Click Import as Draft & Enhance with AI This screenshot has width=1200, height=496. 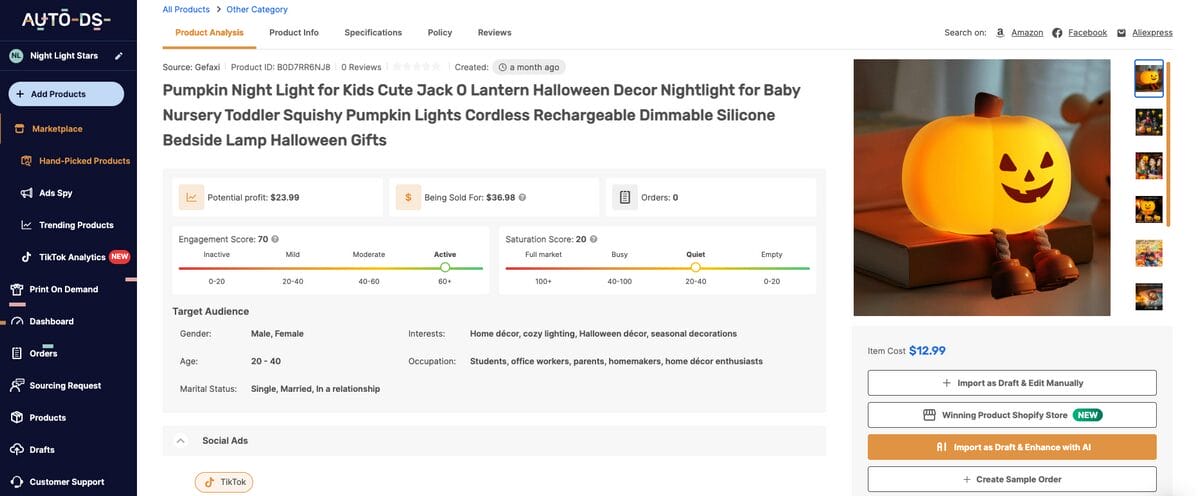tap(1012, 447)
